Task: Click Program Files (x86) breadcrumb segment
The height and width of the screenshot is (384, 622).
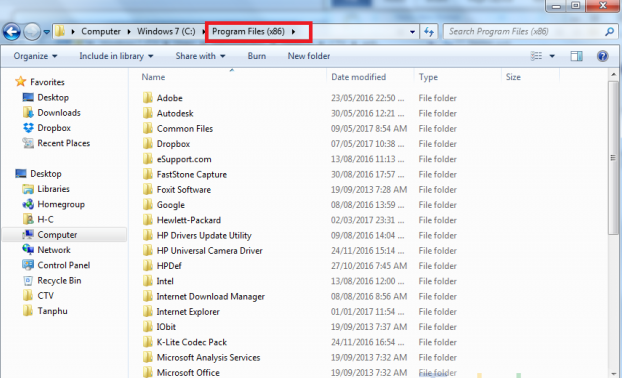Action: click(248, 31)
